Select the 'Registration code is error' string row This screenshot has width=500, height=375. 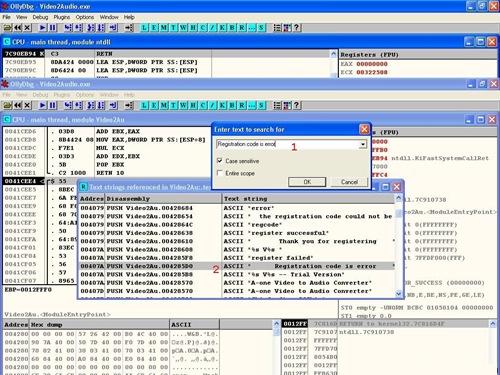237,266
